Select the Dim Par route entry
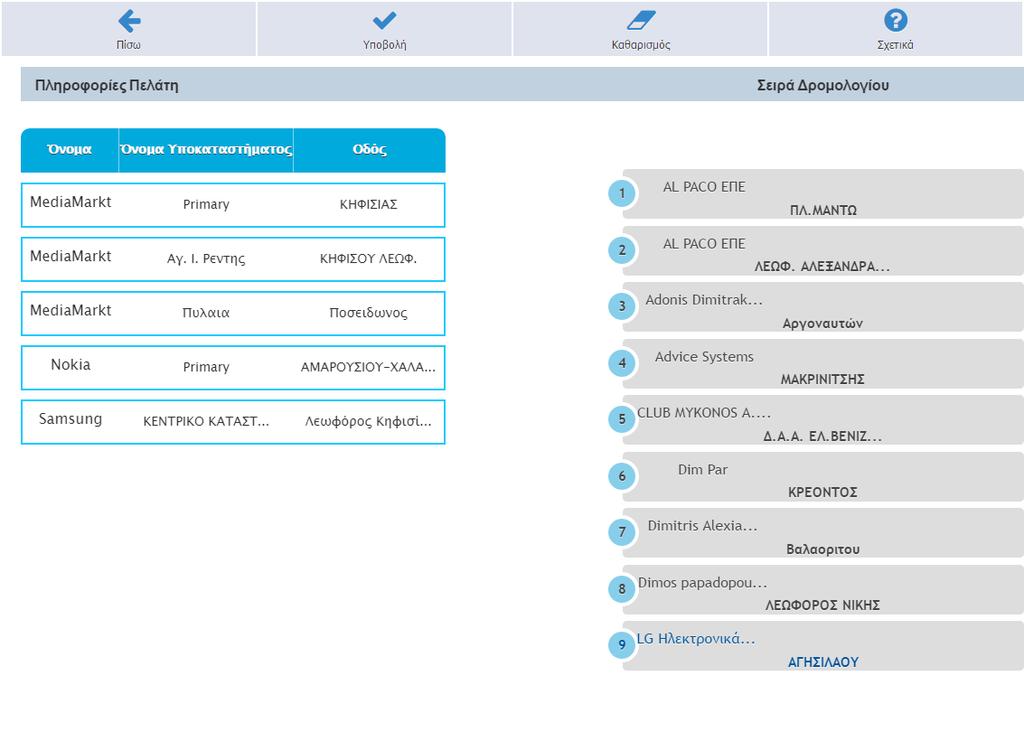This screenshot has height=751, width=1024. tap(703, 470)
